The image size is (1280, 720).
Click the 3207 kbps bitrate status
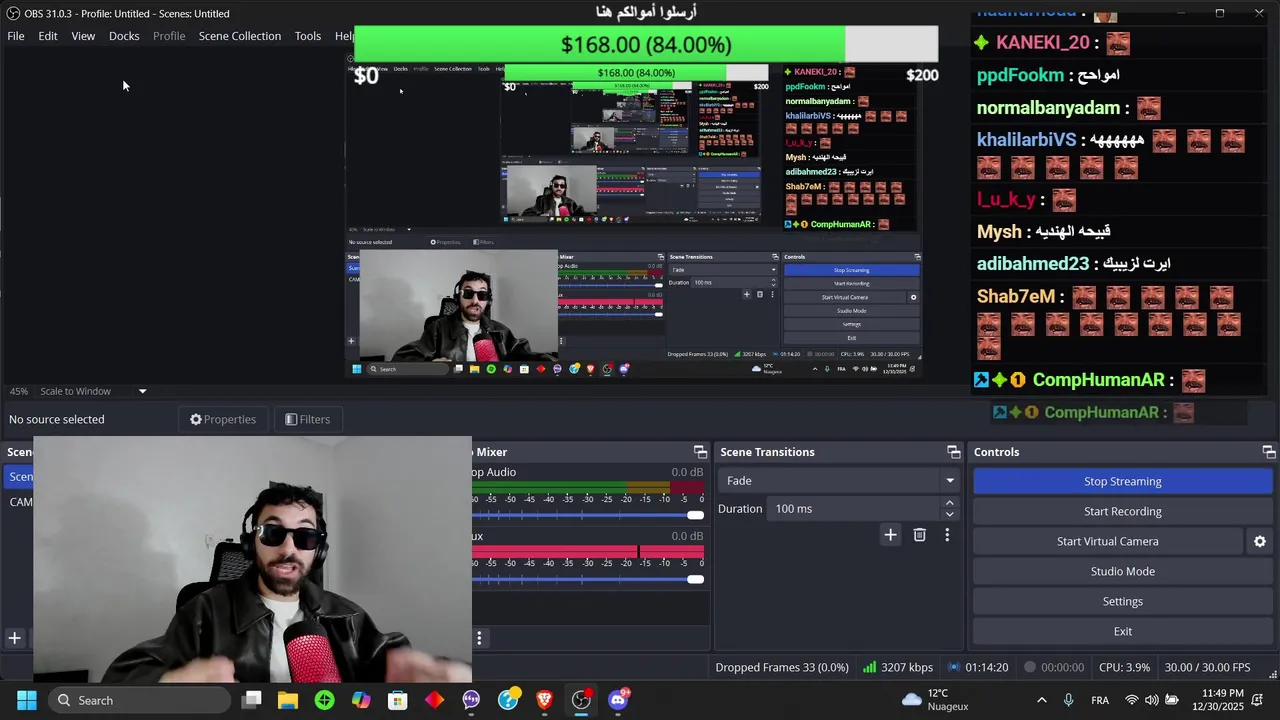click(898, 667)
